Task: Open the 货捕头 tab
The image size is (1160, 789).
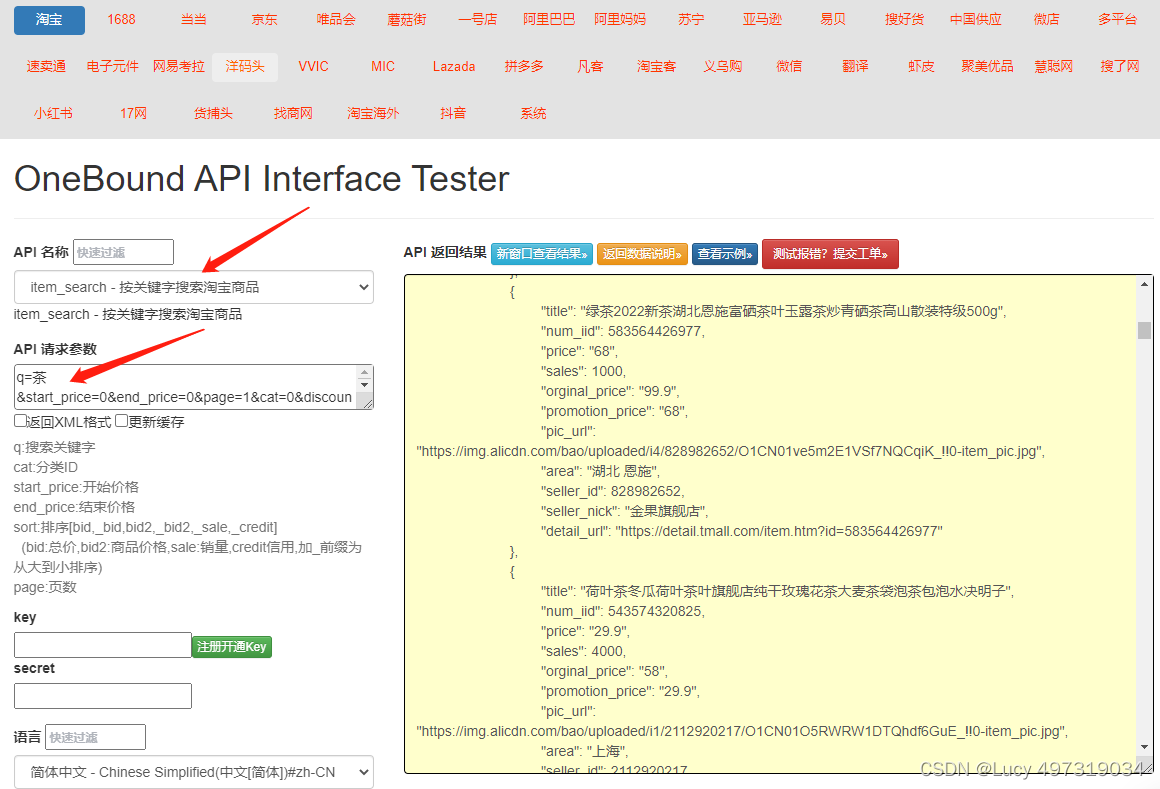Action: click(x=213, y=113)
